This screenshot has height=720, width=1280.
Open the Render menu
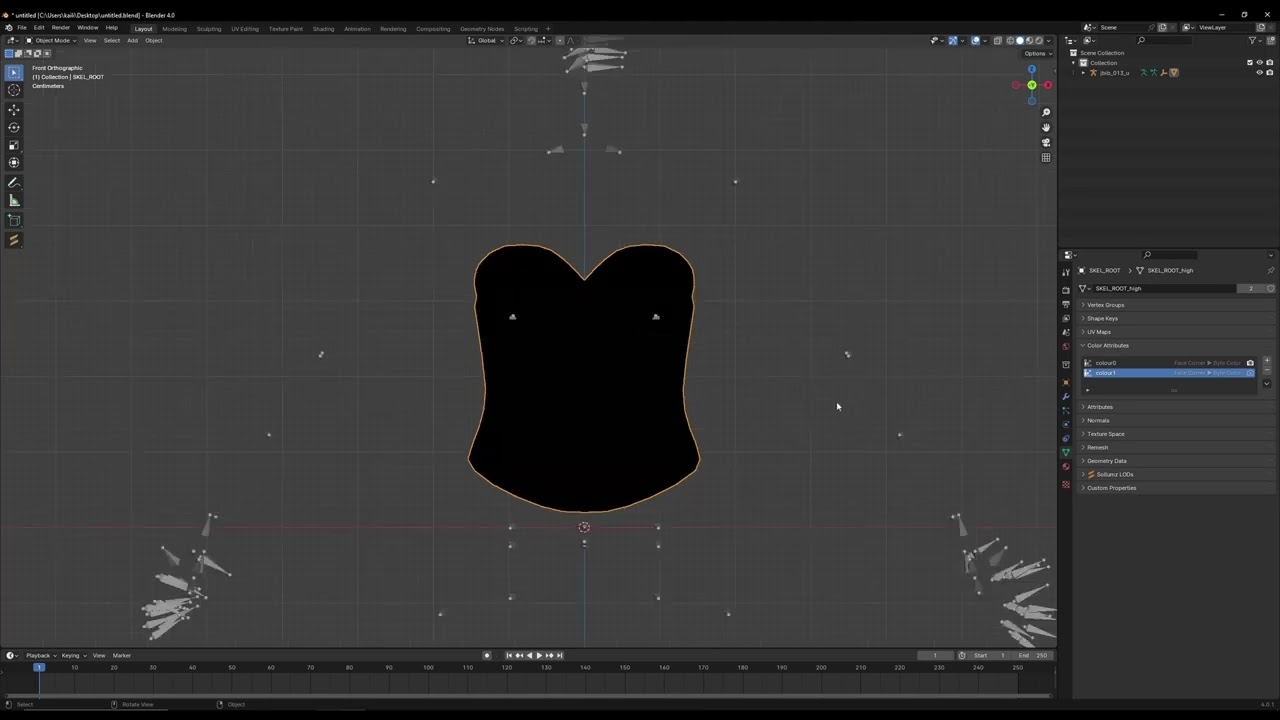(61, 28)
